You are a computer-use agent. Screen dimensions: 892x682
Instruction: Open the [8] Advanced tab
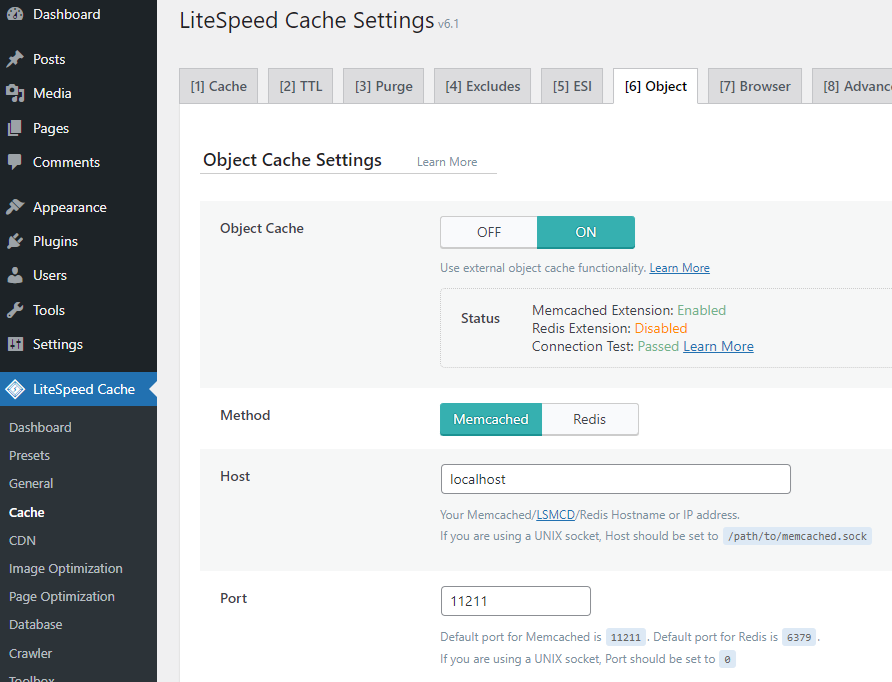tap(852, 86)
